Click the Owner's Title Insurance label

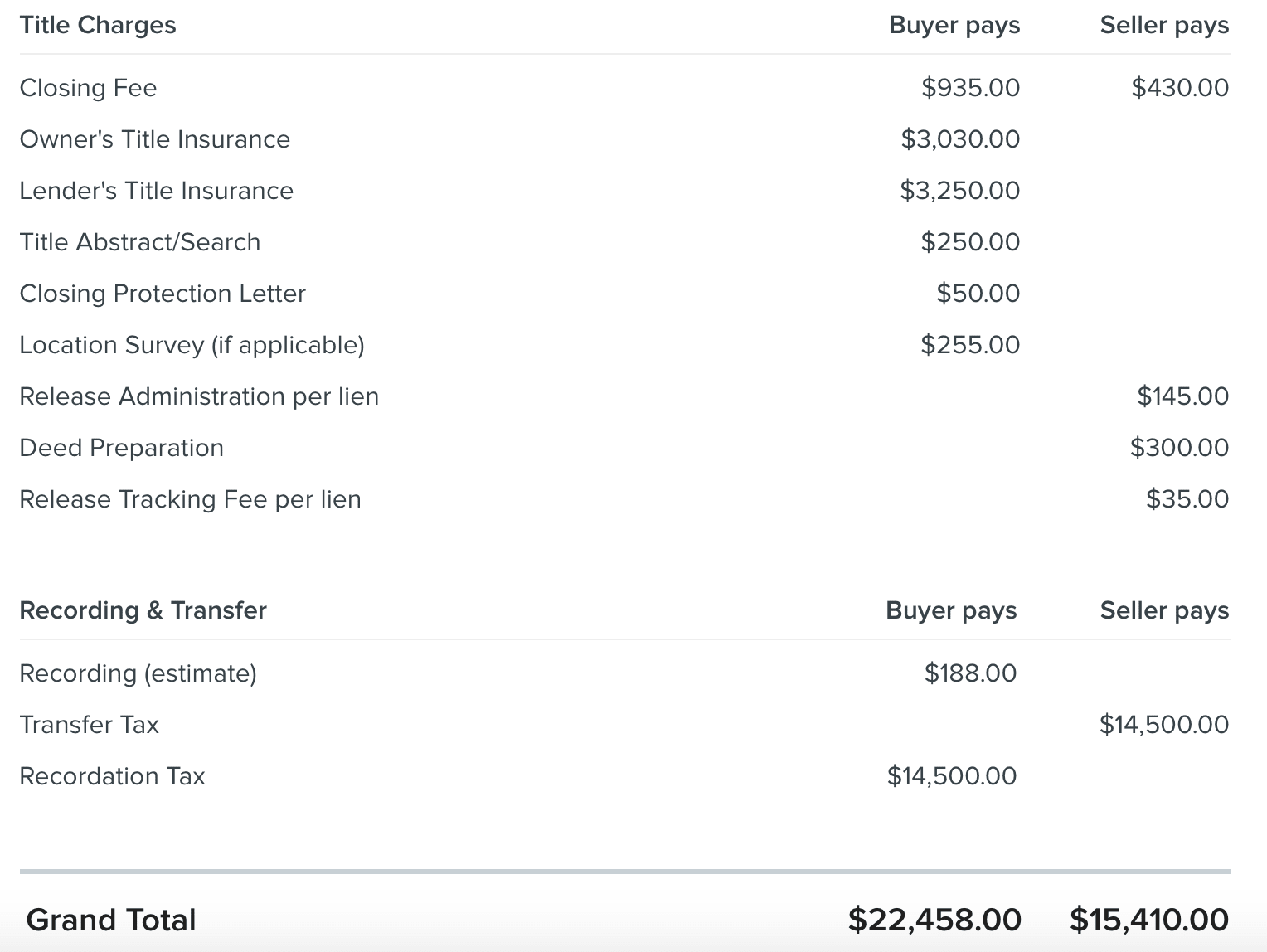click(154, 139)
